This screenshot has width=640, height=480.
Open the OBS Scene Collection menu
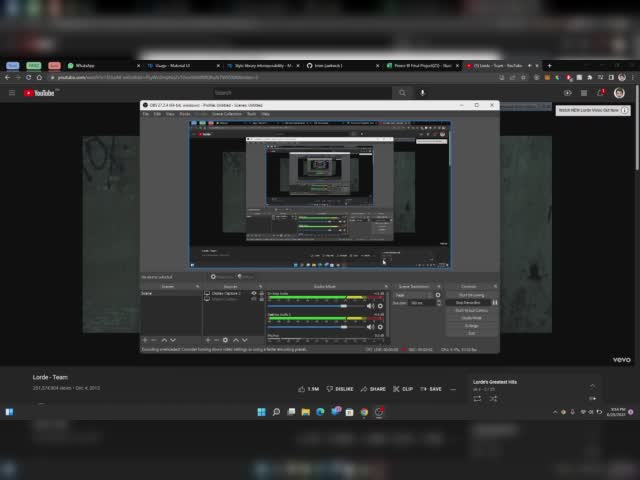(x=227, y=114)
